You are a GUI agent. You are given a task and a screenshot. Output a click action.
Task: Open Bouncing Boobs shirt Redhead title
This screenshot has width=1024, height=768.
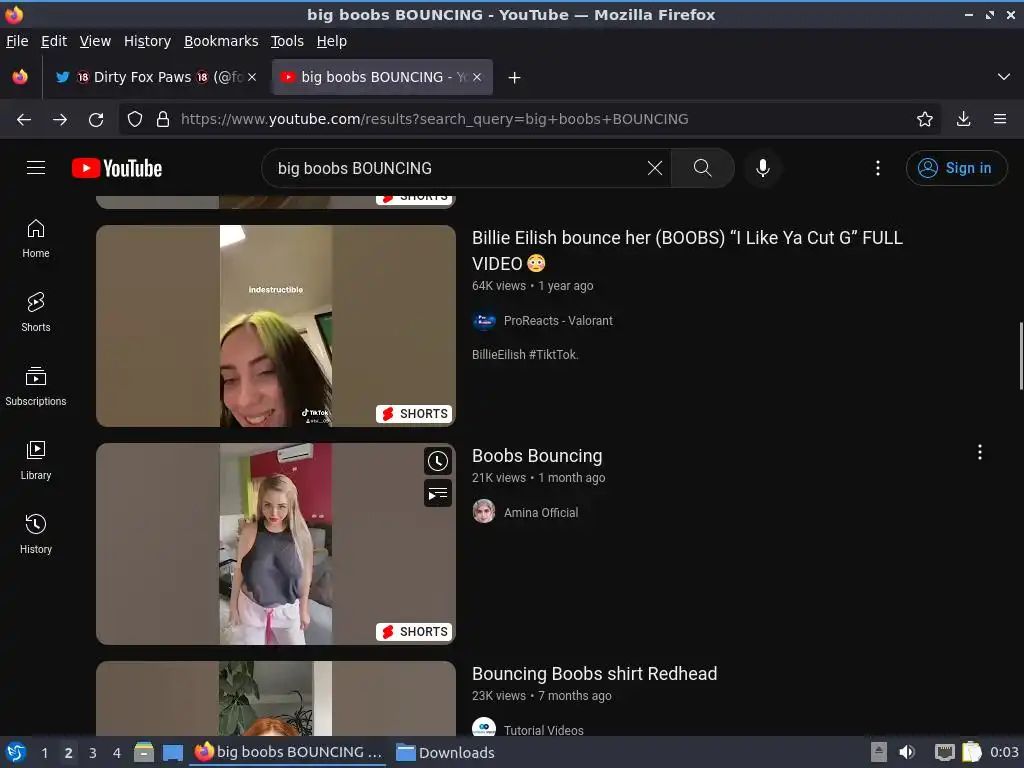(x=594, y=673)
